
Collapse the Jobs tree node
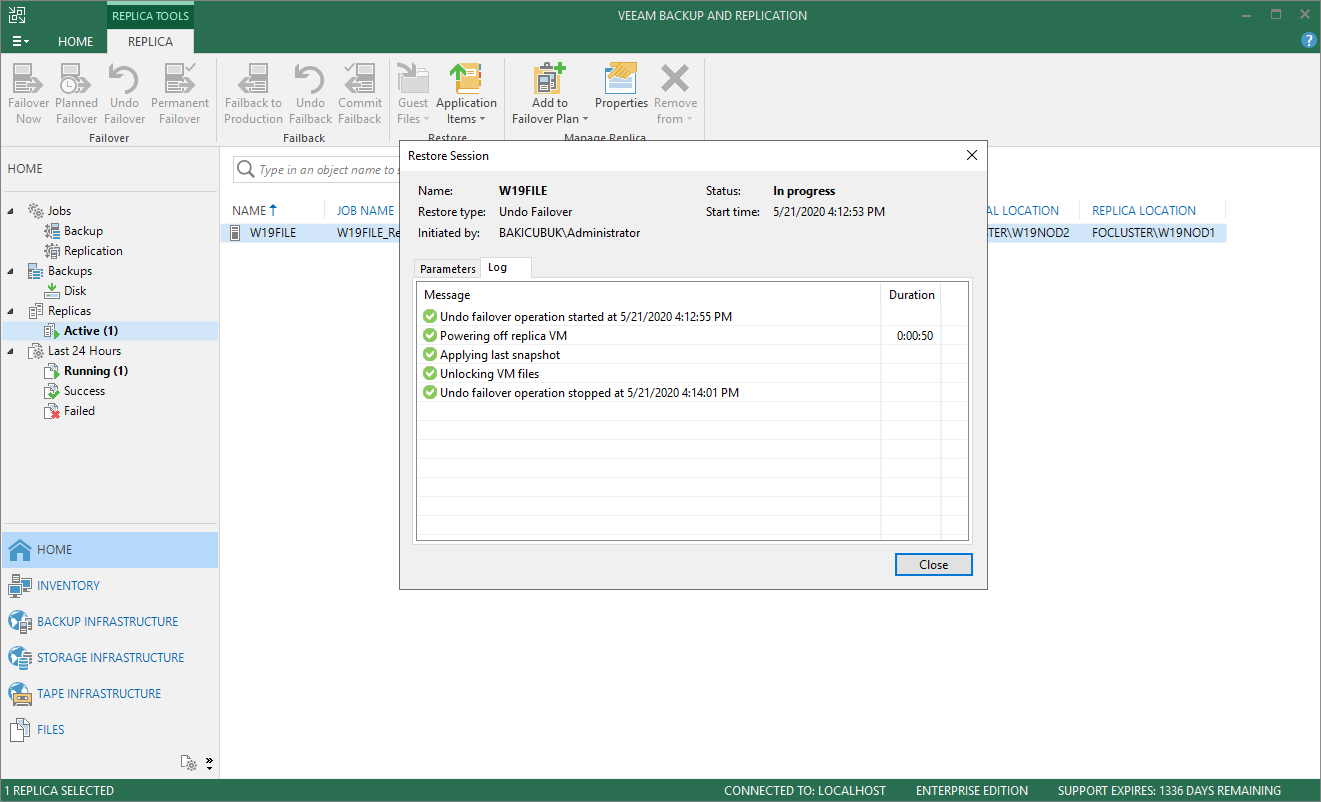pos(12,211)
